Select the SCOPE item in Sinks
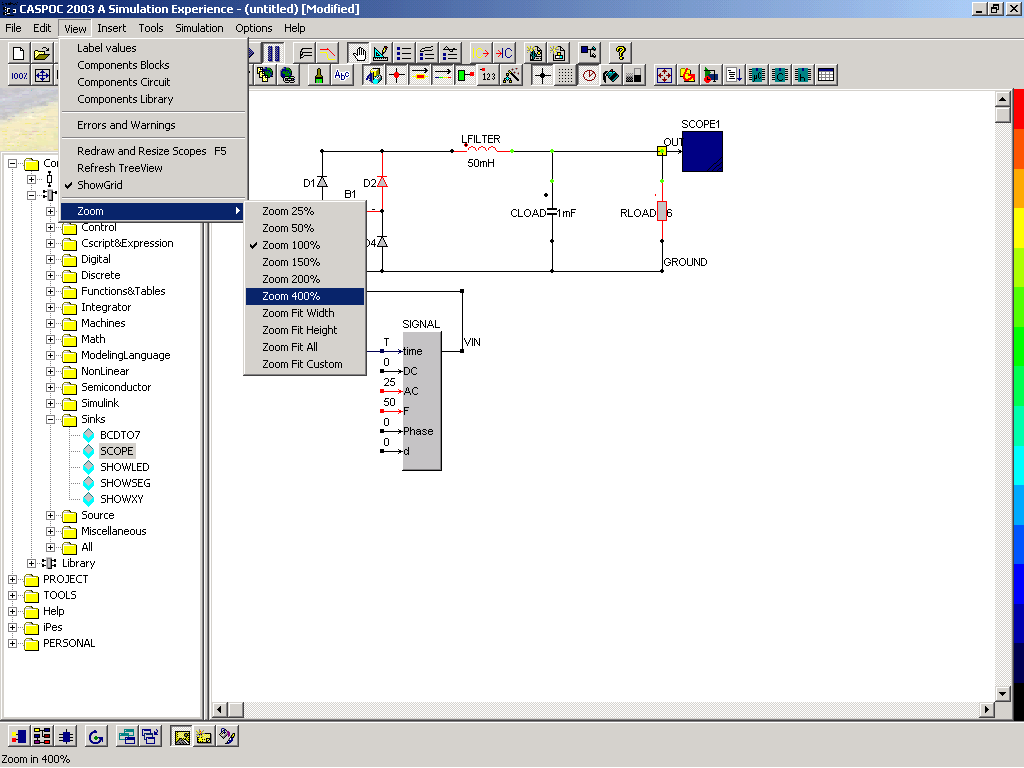Screen dimensions: 1024x768 click(116, 451)
